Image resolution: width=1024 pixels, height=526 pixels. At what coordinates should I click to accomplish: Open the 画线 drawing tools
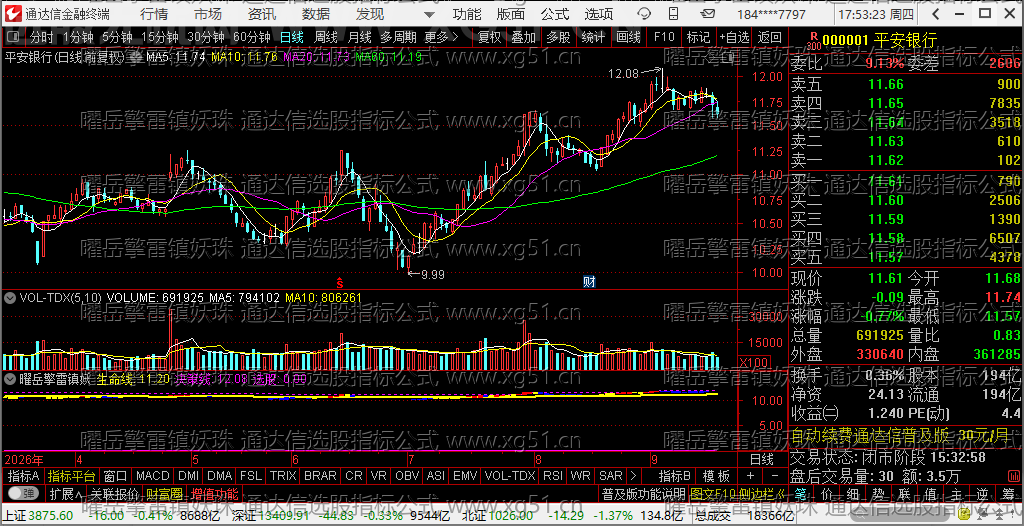[x=629, y=38]
